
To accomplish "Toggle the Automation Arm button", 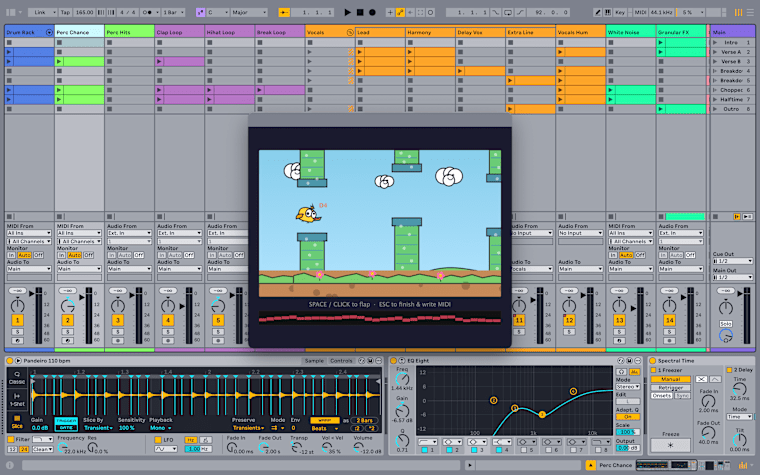I will click(400, 12).
